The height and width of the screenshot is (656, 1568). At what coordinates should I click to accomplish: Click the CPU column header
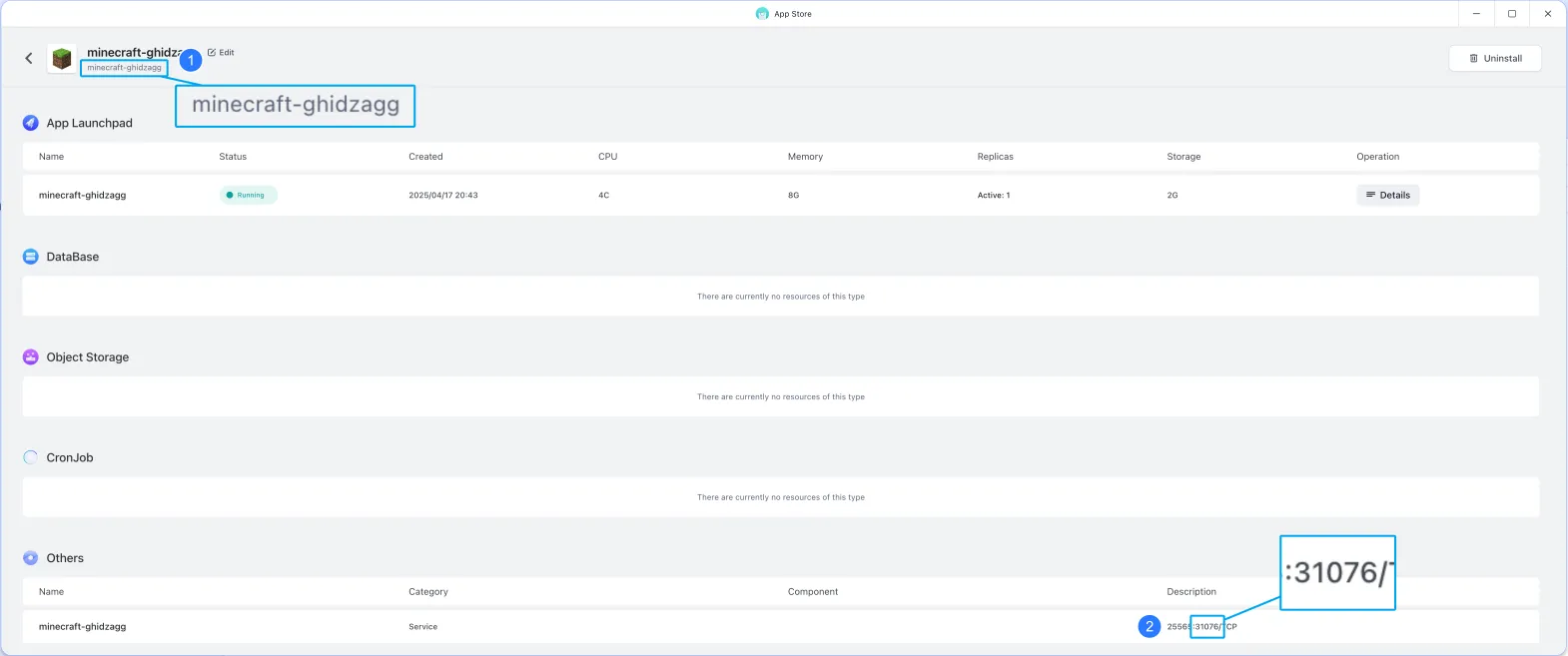(607, 157)
